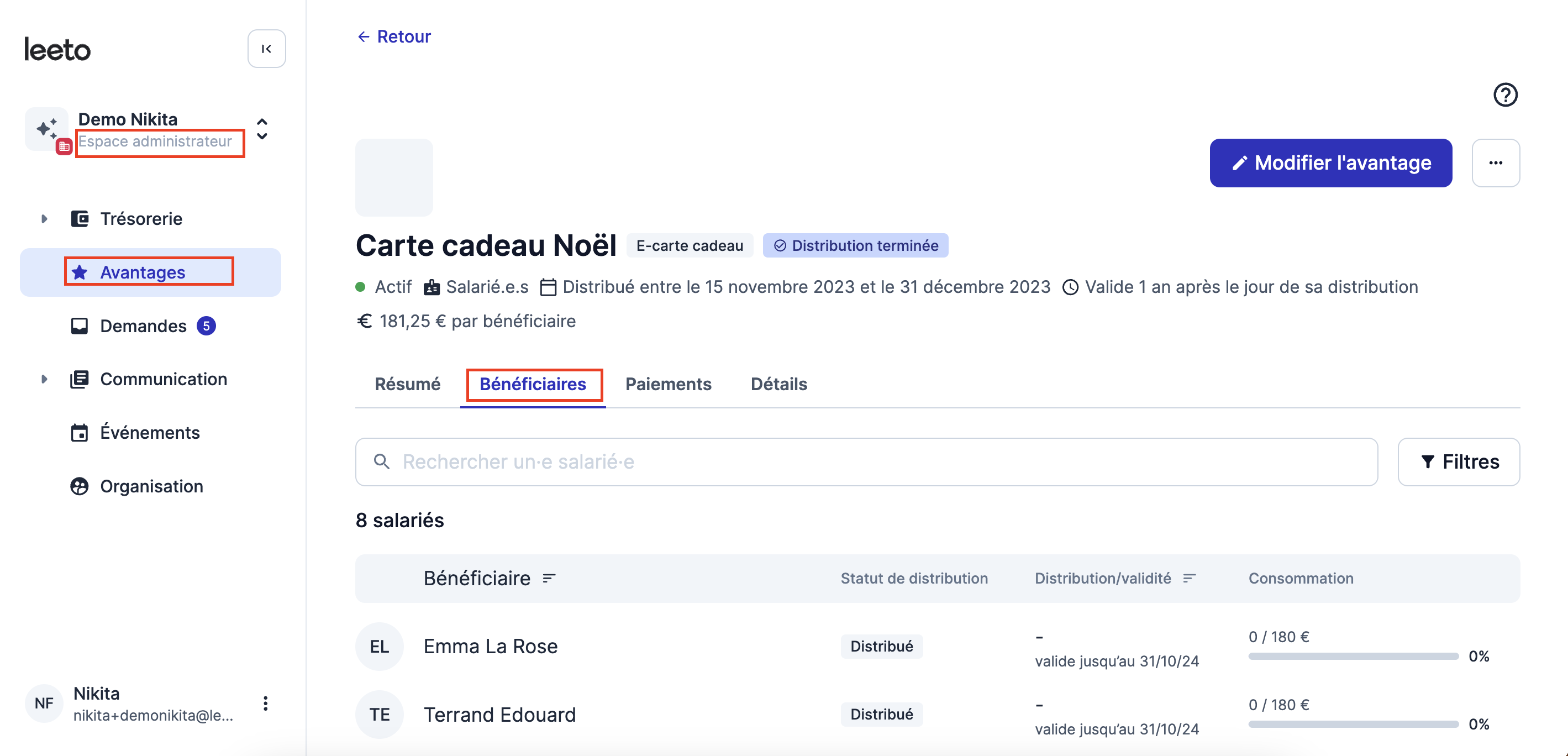Expand the Communication menu arrow
The image size is (1568, 756).
(44, 379)
